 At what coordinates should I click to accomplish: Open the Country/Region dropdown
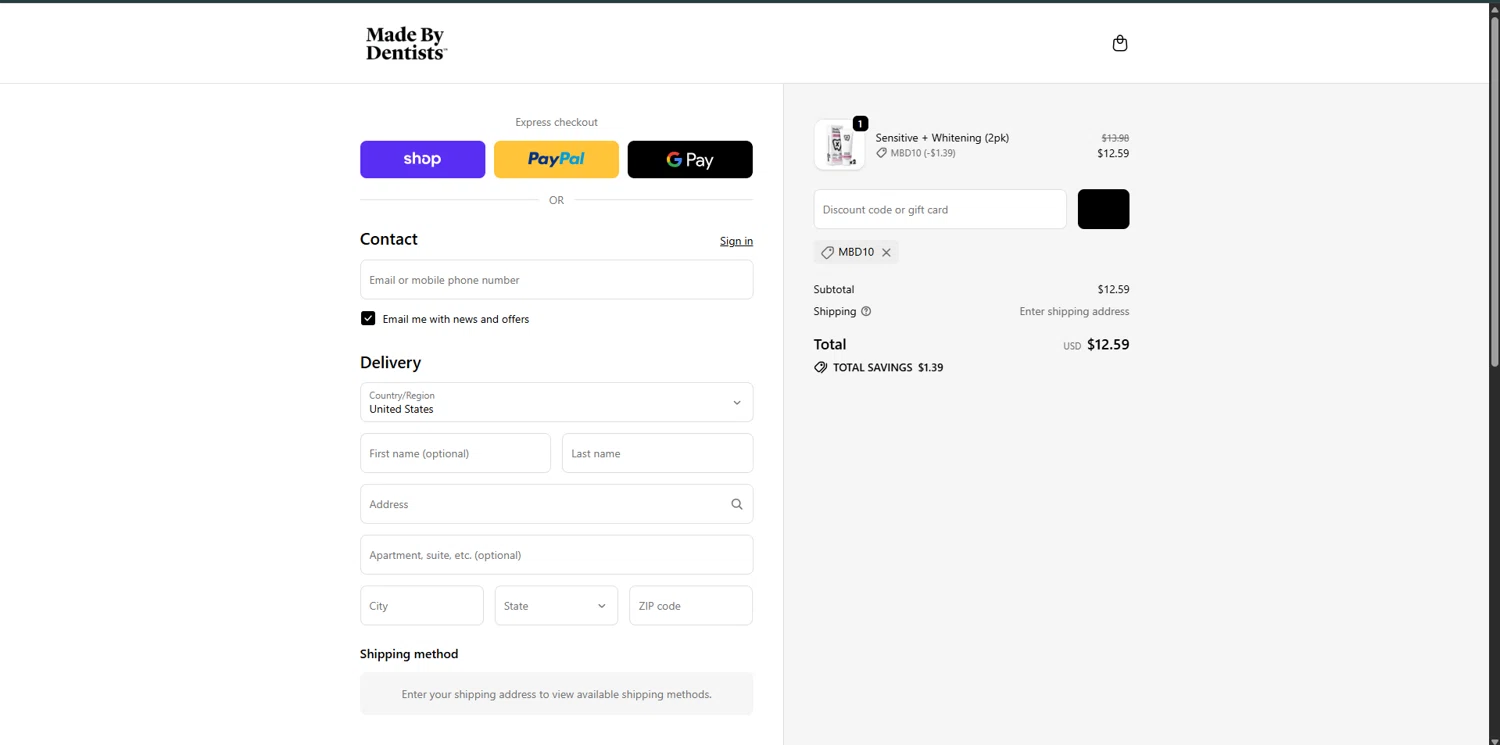(556, 402)
